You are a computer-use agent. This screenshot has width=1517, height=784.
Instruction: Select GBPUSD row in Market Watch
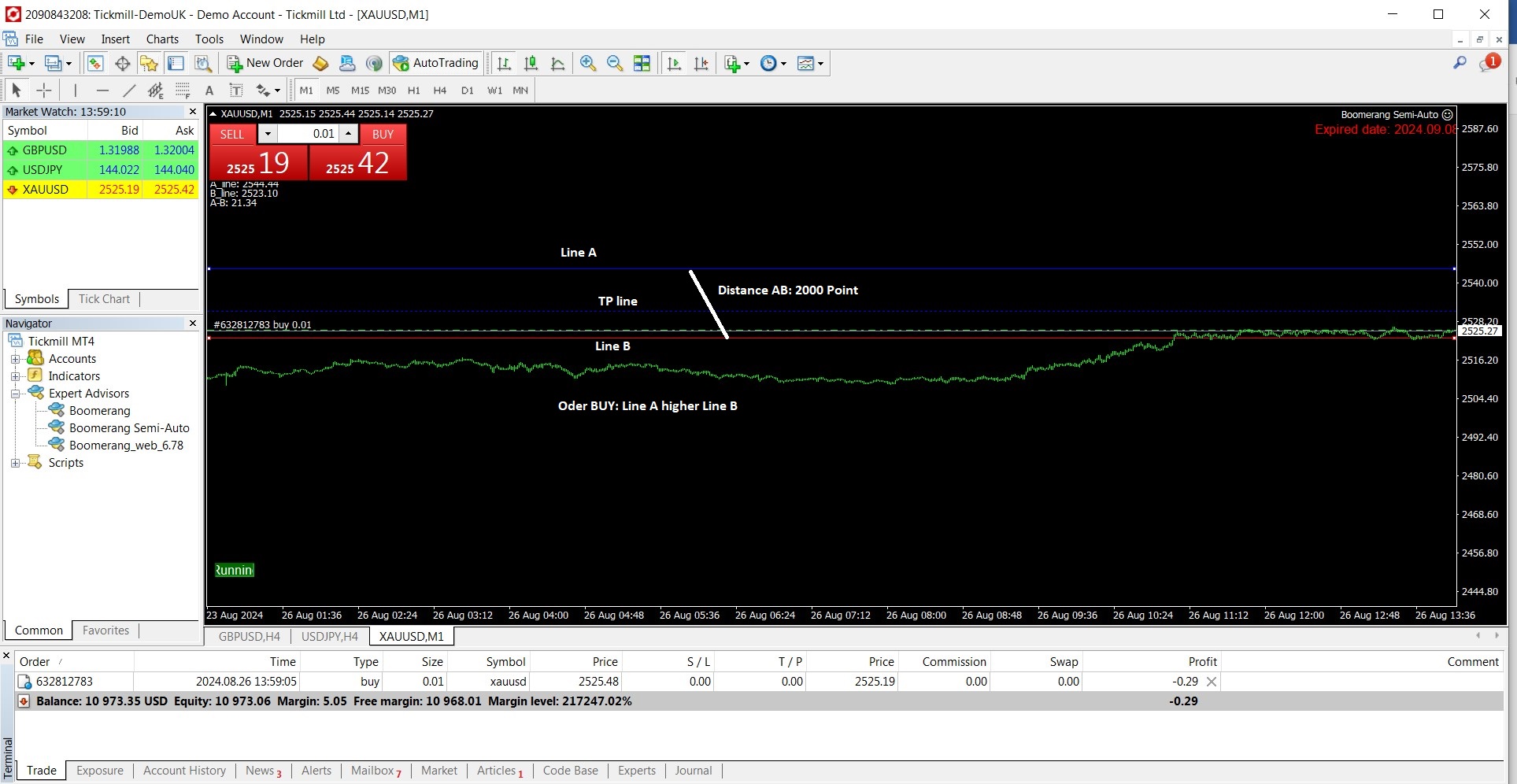point(101,150)
